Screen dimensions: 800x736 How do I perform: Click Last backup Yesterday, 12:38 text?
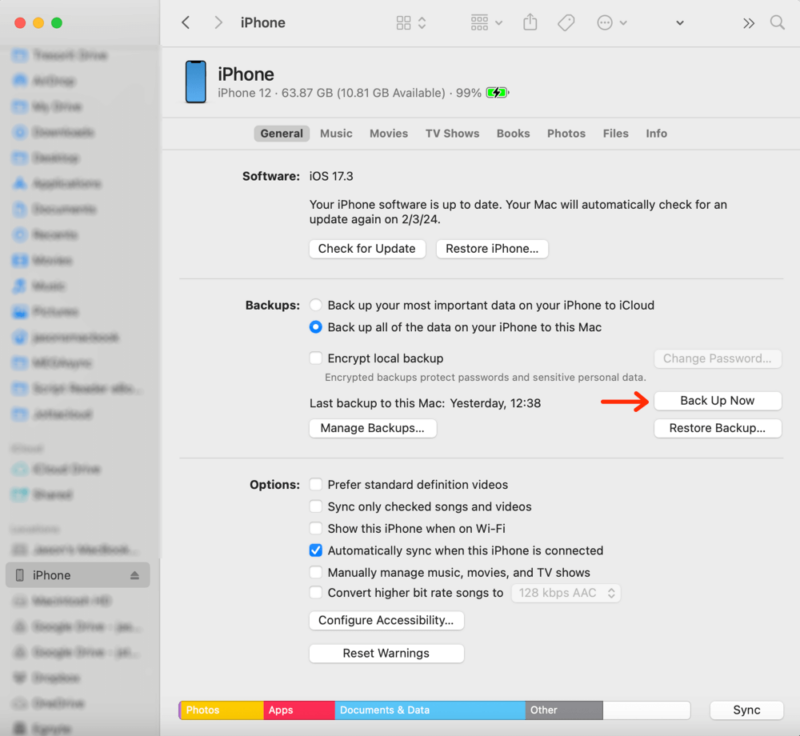pos(425,403)
